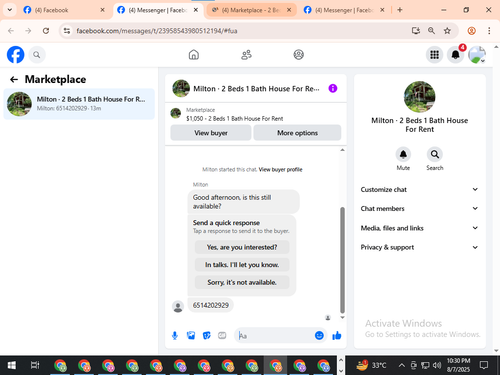Send quick reply 'Sorry, it's not available.'
The image size is (500, 375).
(242, 282)
